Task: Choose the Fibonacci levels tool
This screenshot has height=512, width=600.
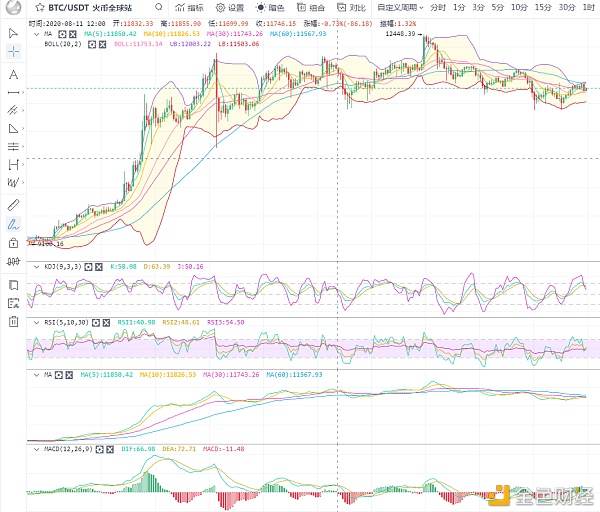Action: pos(13,146)
